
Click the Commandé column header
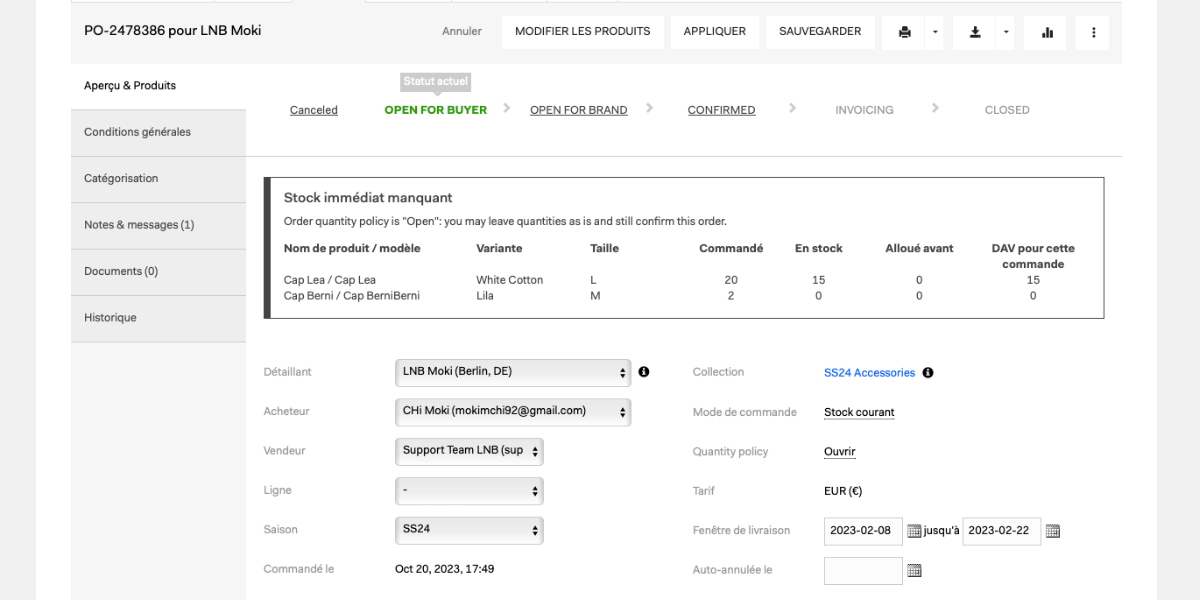coord(731,248)
